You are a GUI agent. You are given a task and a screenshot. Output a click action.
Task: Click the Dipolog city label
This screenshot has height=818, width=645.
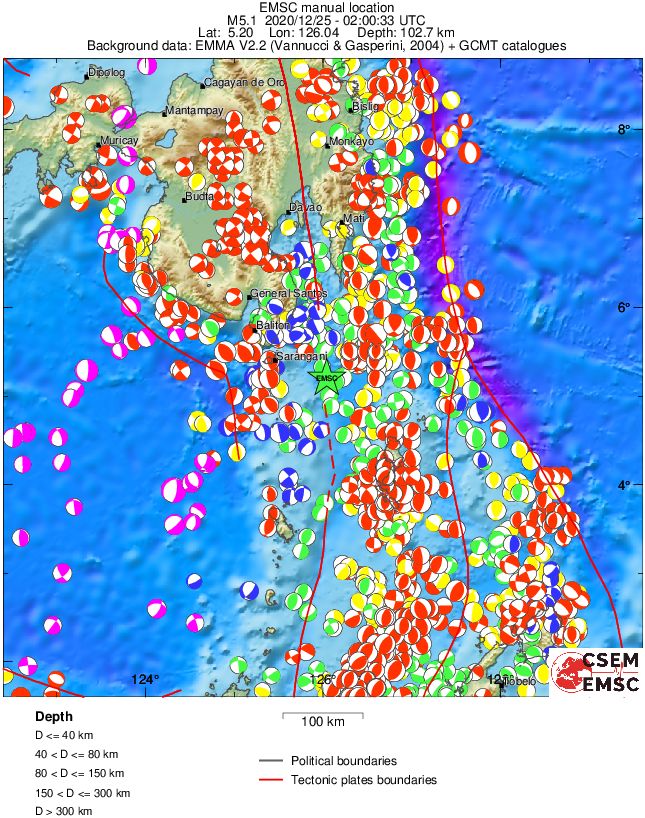click(106, 72)
